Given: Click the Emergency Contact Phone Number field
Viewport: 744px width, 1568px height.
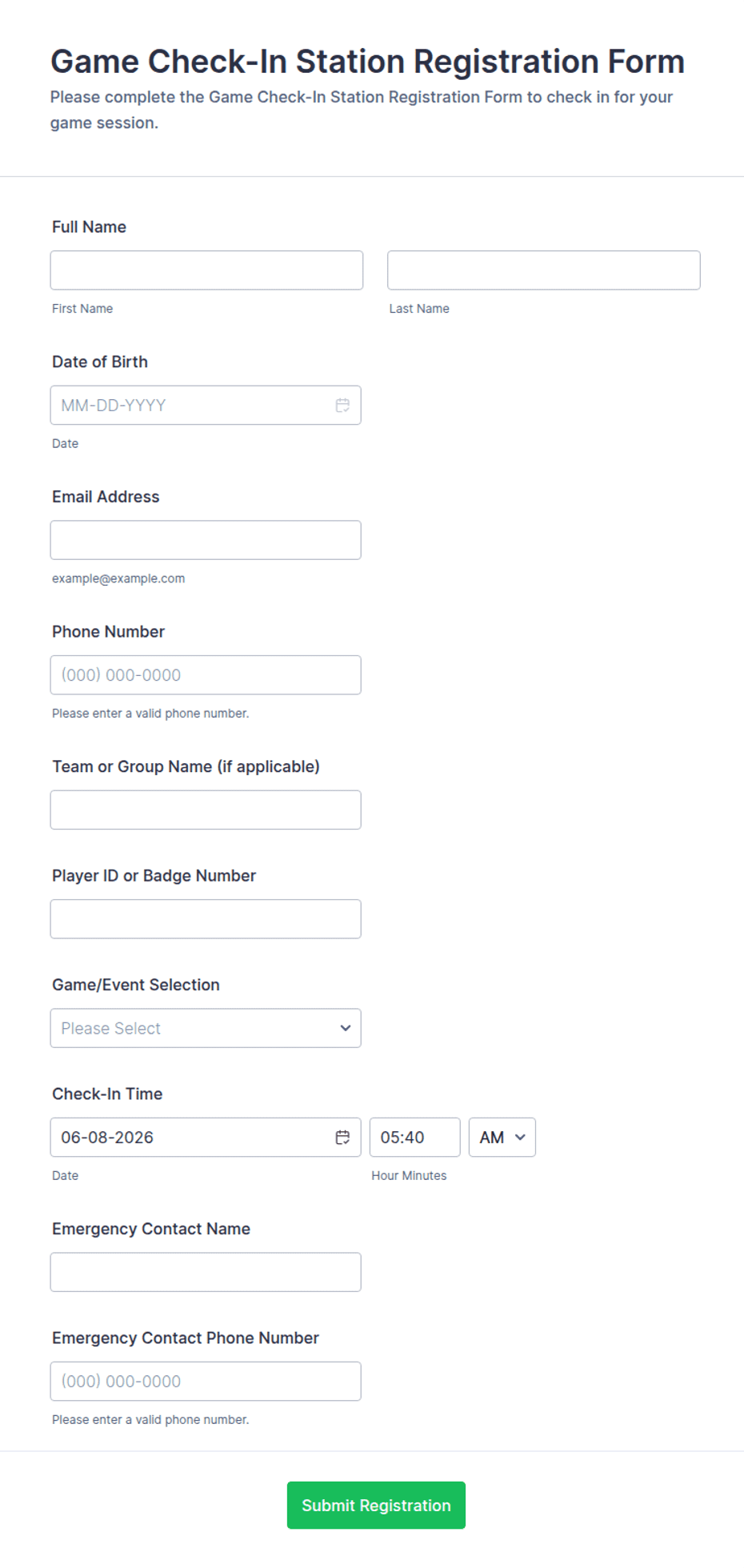Looking at the screenshot, I should 206,1382.
